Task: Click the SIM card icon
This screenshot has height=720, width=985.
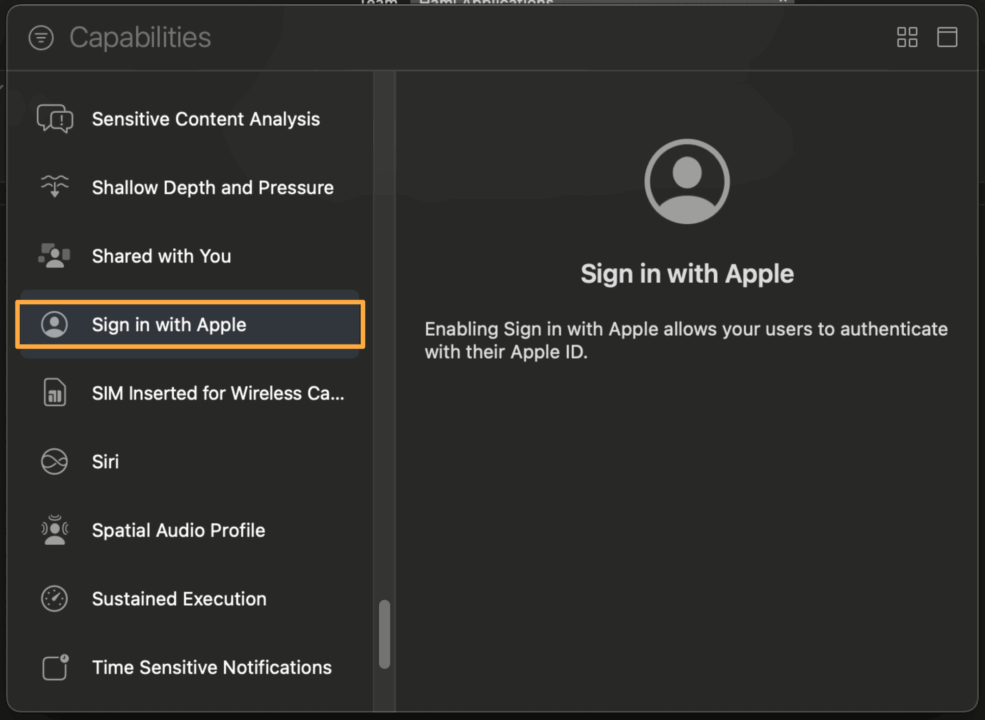Action: pos(55,393)
